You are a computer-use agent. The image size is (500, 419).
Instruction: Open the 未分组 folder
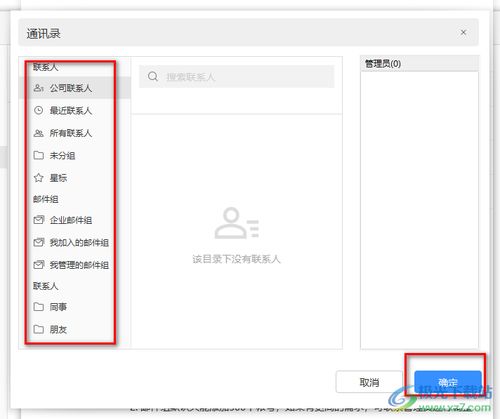(74, 155)
